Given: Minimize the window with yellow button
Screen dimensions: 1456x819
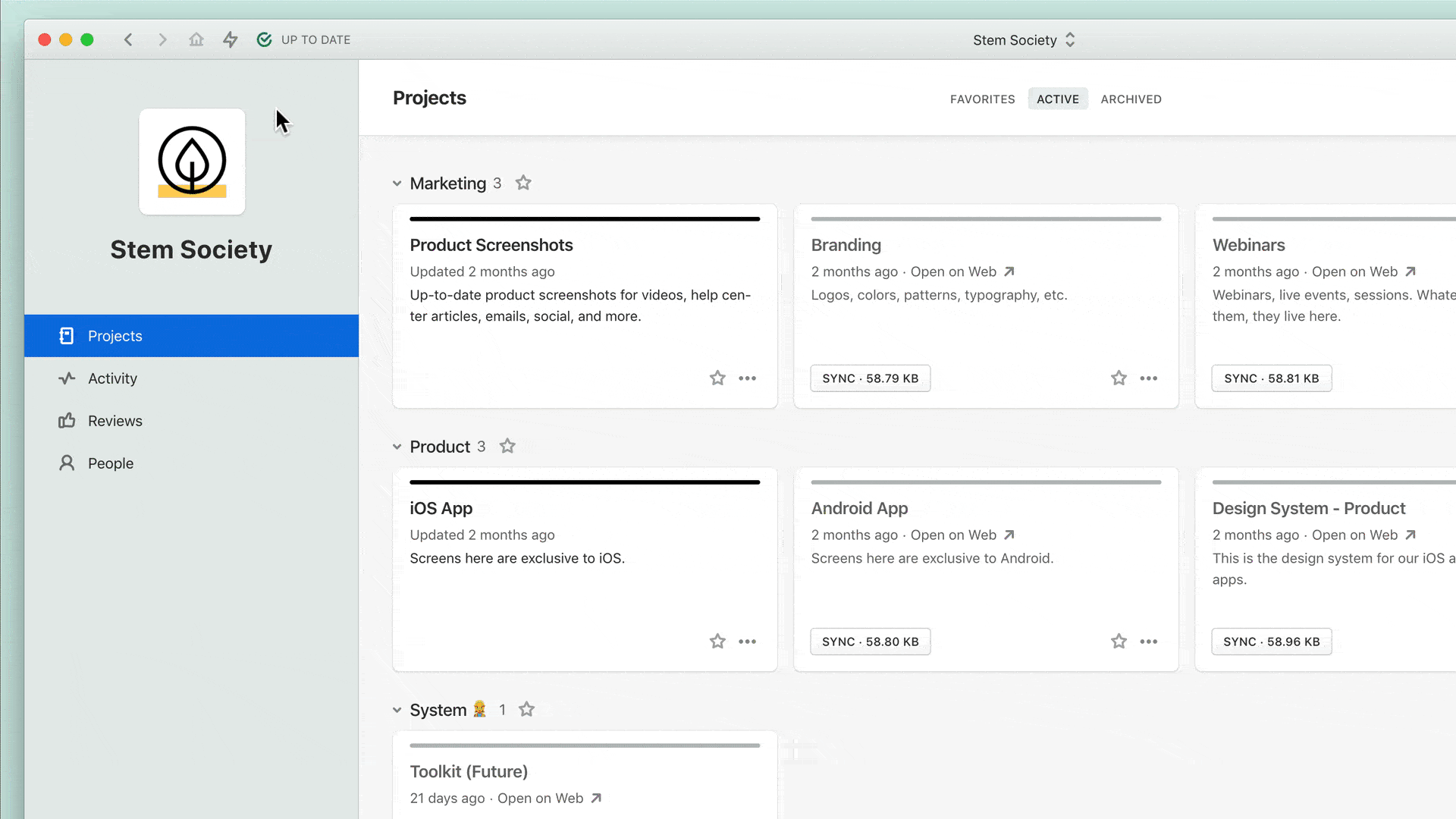Looking at the screenshot, I should click(x=66, y=39).
